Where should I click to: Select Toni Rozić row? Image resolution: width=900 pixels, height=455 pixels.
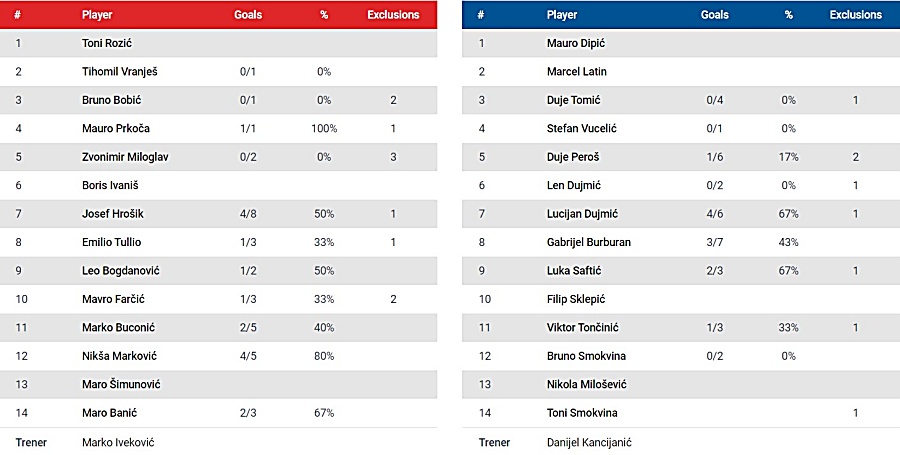click(x=106, y=43)
